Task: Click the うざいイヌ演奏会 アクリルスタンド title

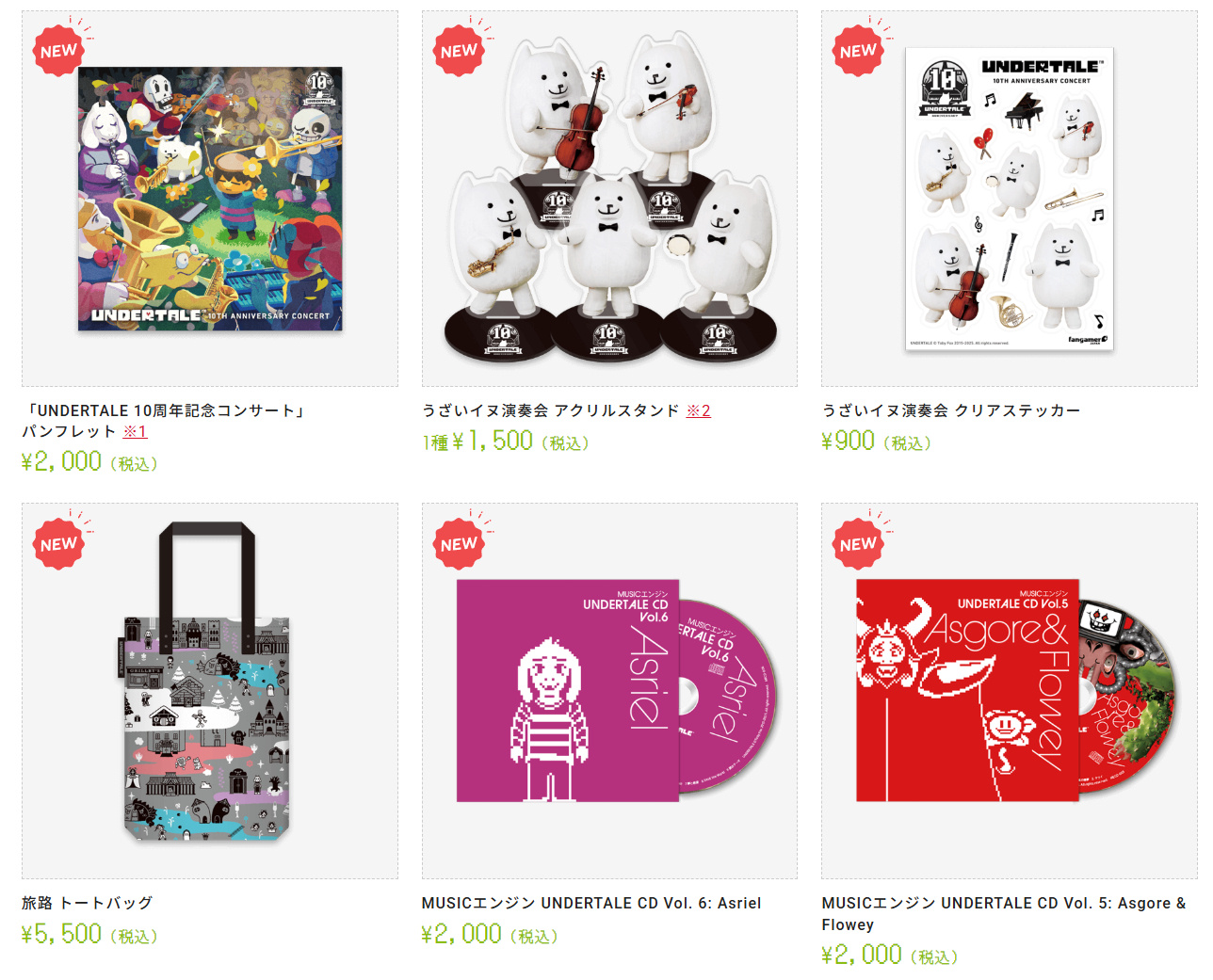Action: tap(551, 410)
